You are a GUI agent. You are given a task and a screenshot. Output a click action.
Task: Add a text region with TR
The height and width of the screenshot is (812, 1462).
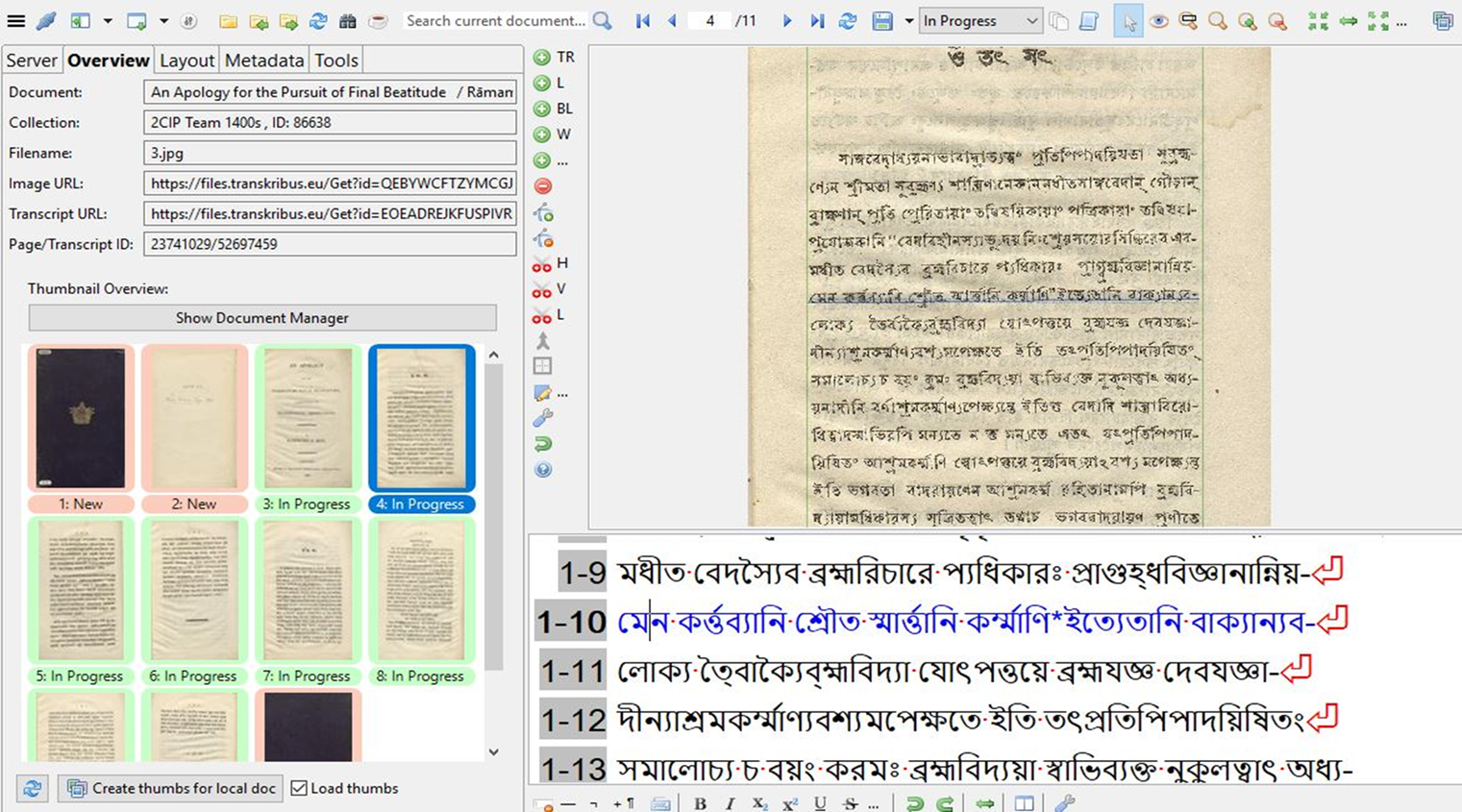pyautogui.click(x=554, y=57)
